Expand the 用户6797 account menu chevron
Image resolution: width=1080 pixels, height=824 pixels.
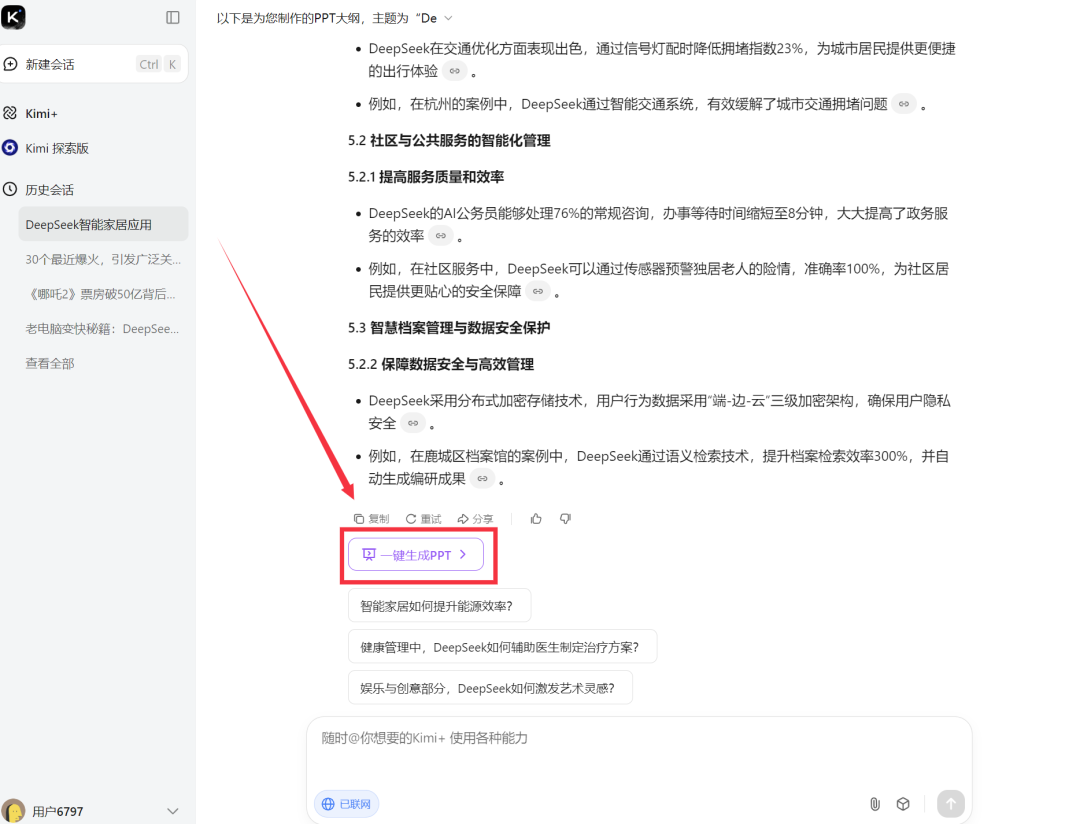(x=172, y=812)
